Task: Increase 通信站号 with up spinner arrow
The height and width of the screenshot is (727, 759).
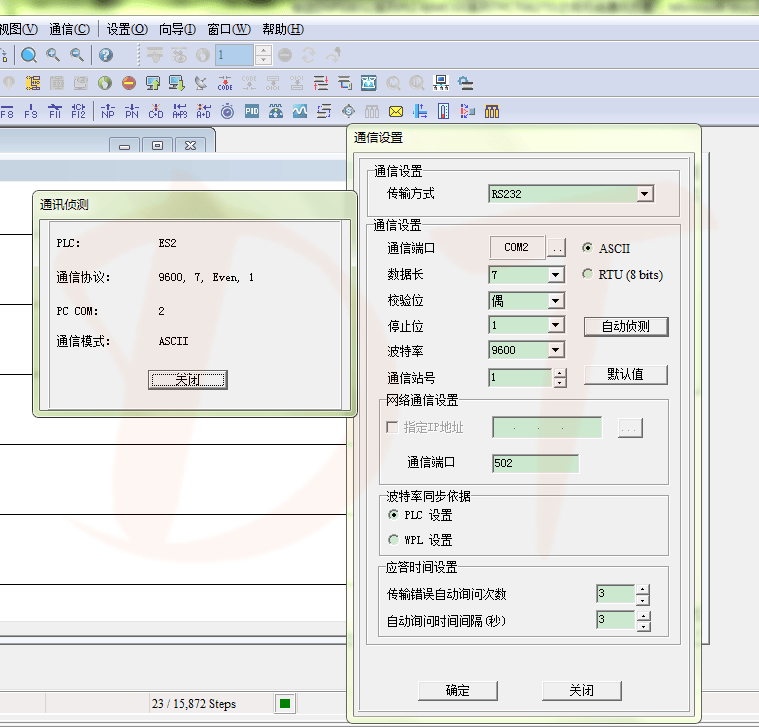Action: point(560,373)
